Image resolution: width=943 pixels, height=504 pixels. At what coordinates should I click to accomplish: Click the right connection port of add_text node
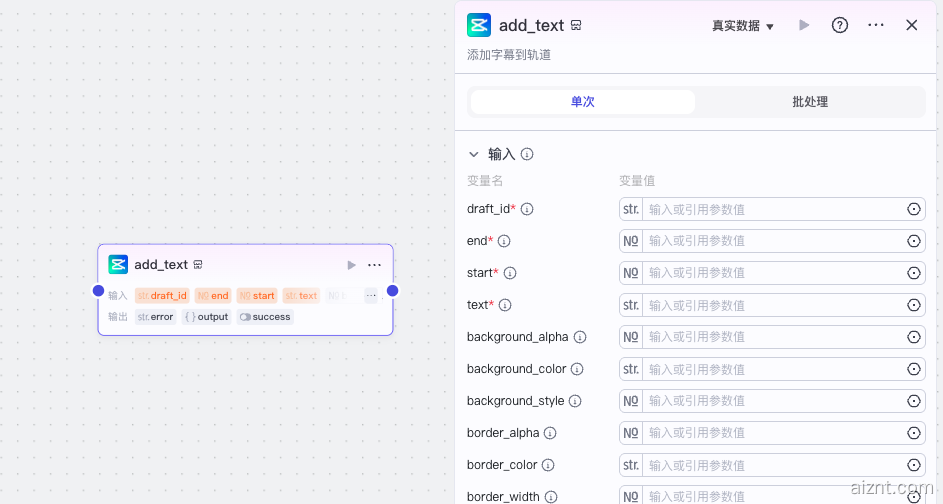[x=393, y=291]
